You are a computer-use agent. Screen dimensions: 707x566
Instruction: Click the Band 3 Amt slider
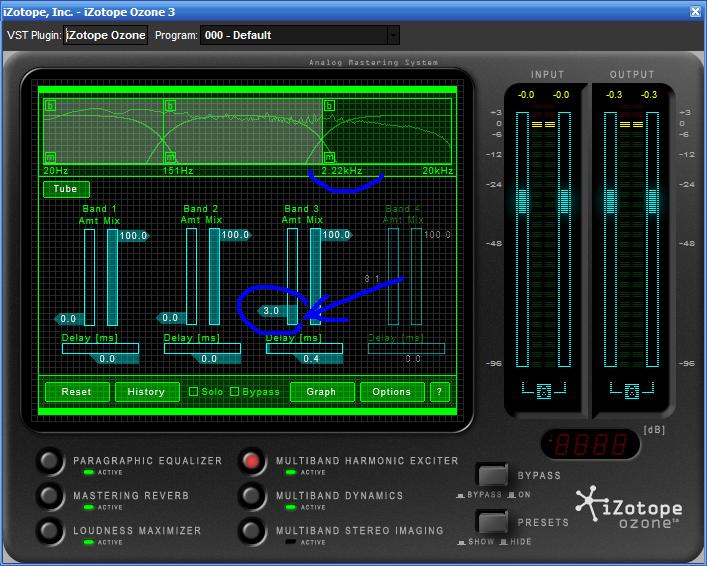293,276
